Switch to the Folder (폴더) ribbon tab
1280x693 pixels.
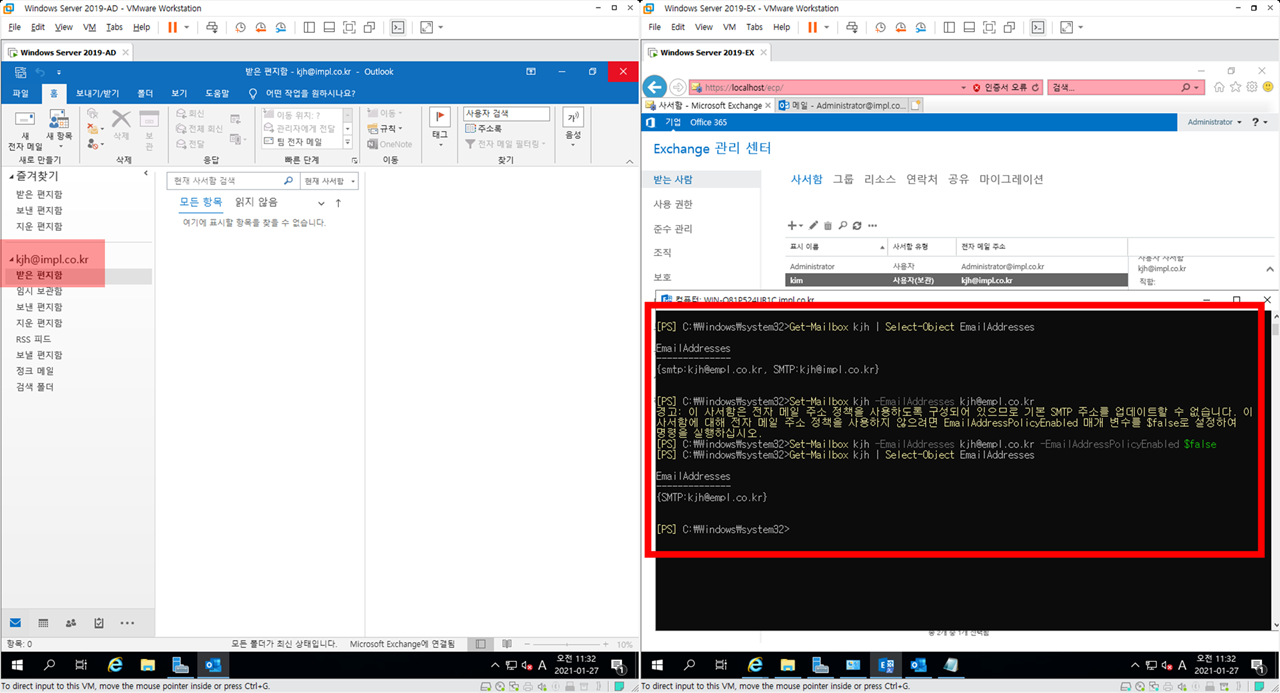[145, 93]
